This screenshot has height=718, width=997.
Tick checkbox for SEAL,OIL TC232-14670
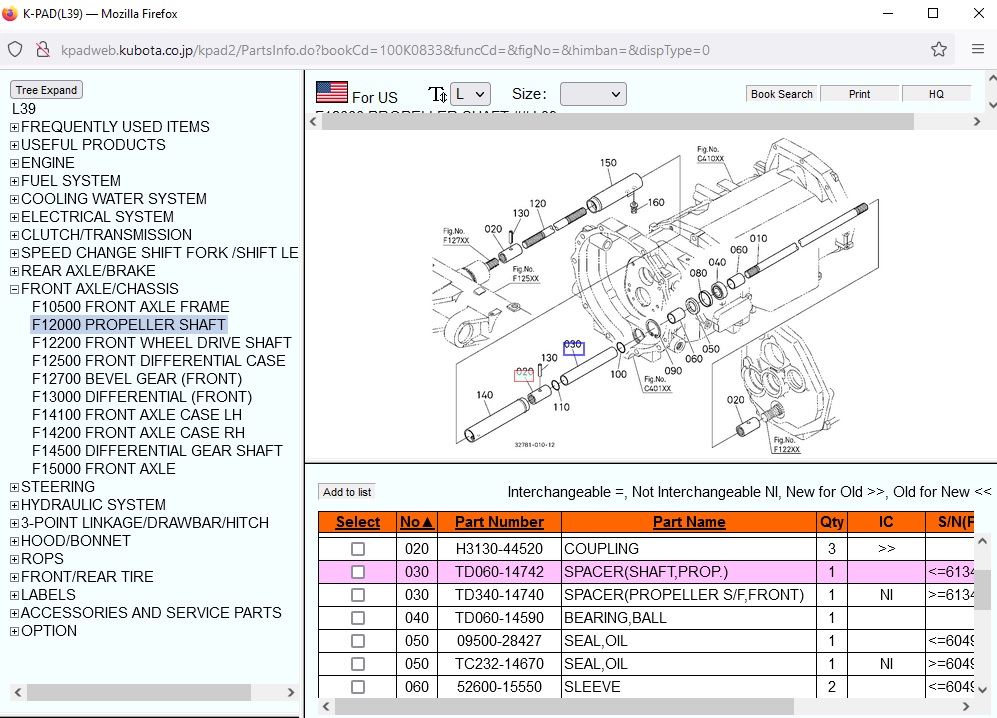[358, 664]
